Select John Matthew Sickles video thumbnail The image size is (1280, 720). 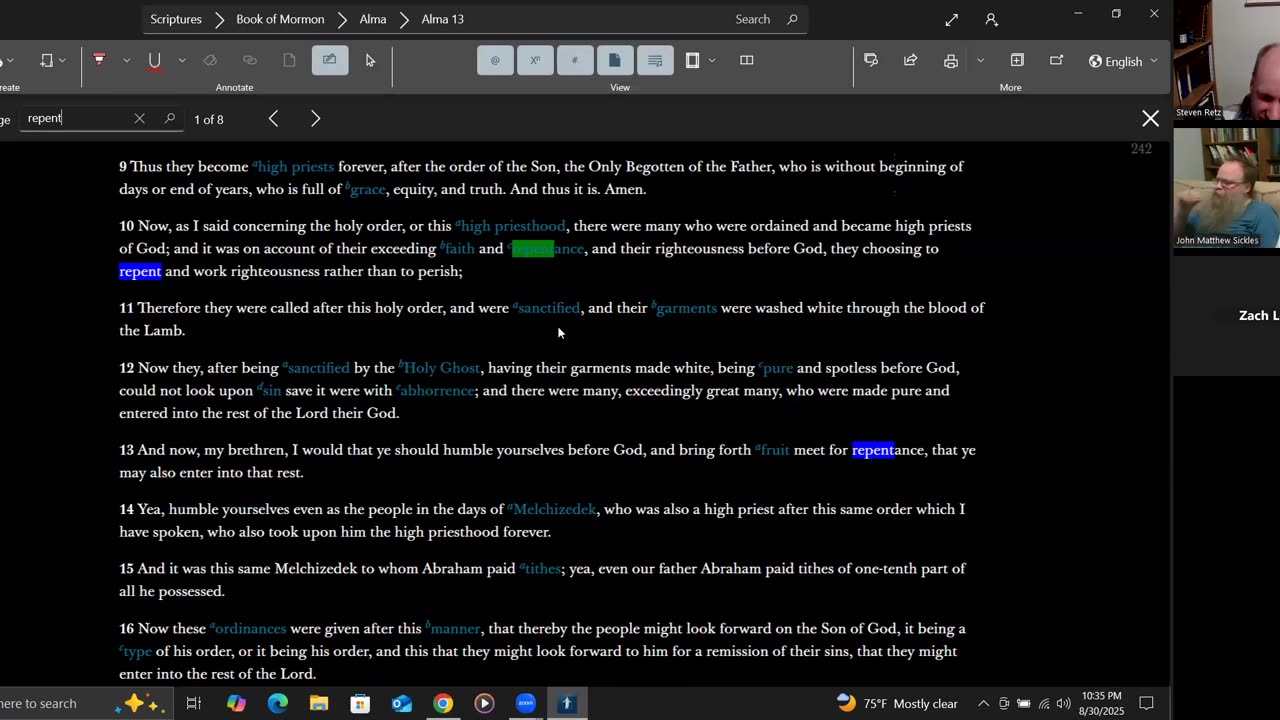[x=1226, y=187]
